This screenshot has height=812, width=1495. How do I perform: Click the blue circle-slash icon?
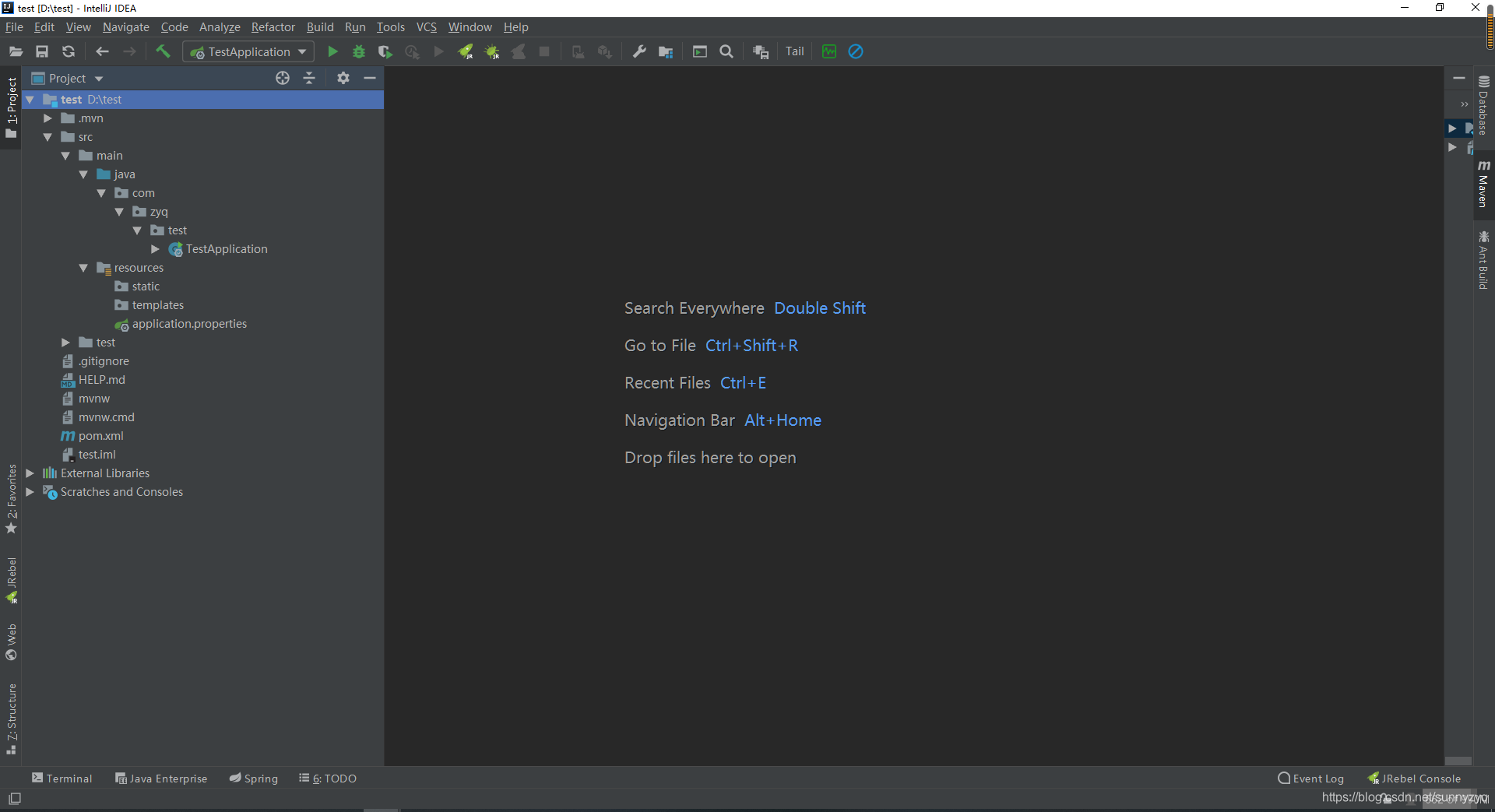tap(856, 51)
